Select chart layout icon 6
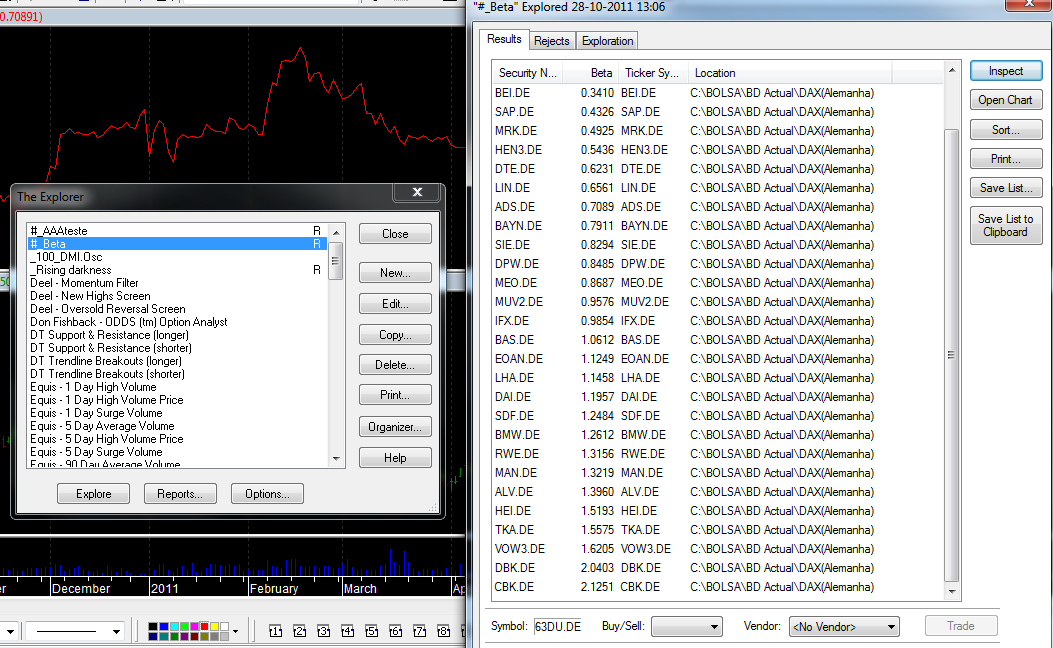Viewport: 1053px width, 648px height. click(396, 631)
